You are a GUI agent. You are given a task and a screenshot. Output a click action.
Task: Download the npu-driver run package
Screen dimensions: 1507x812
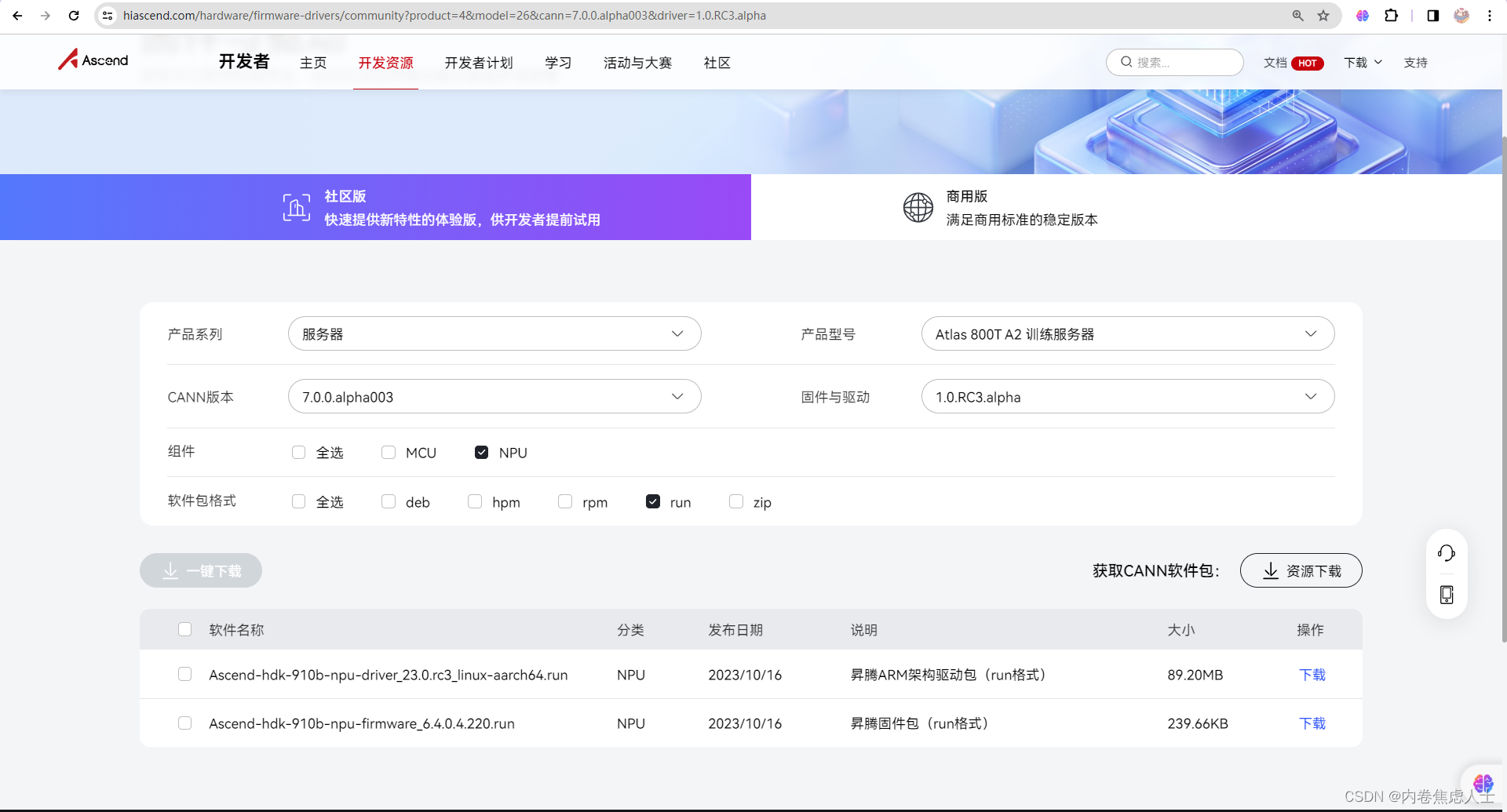pos(1312,675)
